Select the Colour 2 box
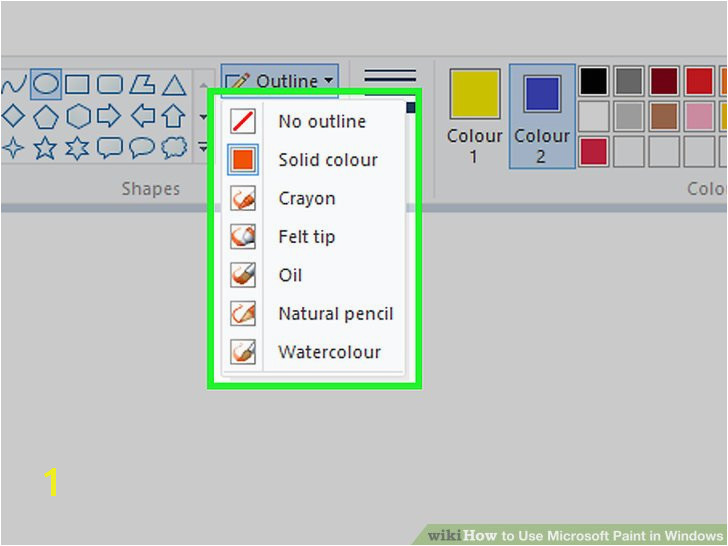The width and height of the screenshot is (728, 546). point(542,116)
